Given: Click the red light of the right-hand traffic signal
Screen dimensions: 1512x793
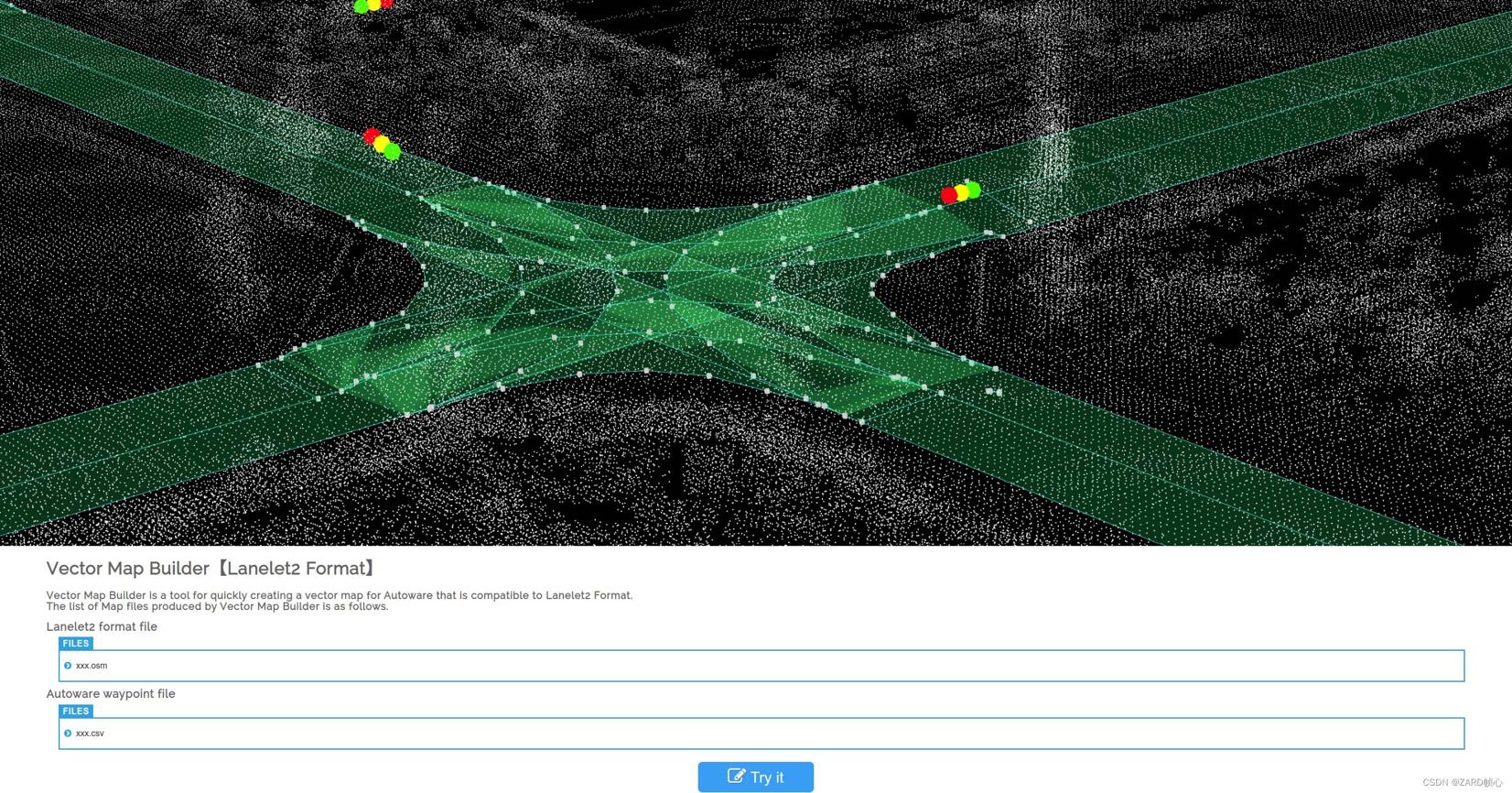Looking at the screenshot, I should point(949,196).
